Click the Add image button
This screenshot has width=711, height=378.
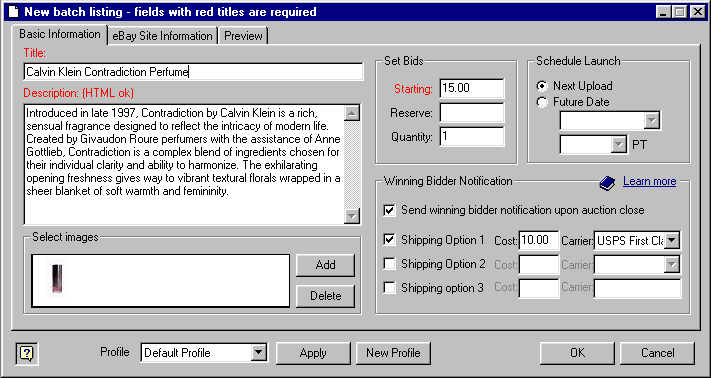coord(325,265)
